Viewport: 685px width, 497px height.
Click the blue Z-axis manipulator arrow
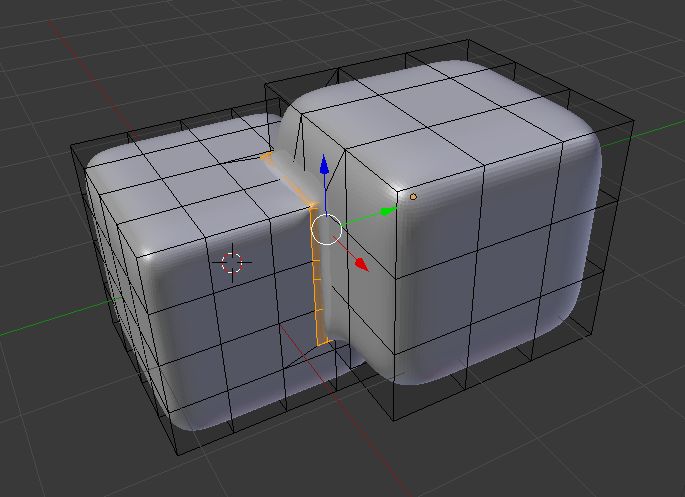tap(324, 165)
